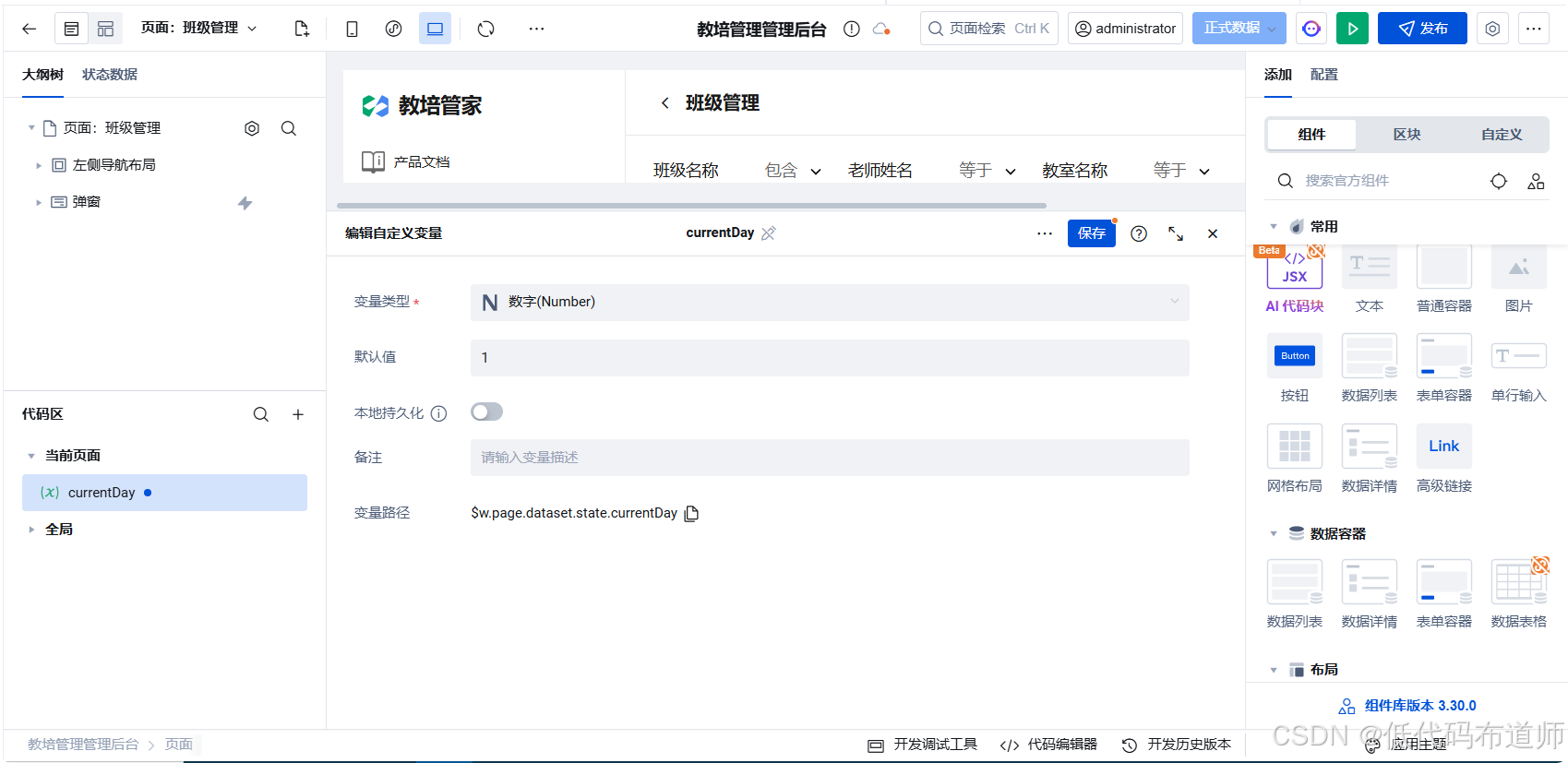Open the 正式数据 environment dropdown
The height and width of the screenshot is (763, 1568).
pyautogui.click(x=1238, y=29)
